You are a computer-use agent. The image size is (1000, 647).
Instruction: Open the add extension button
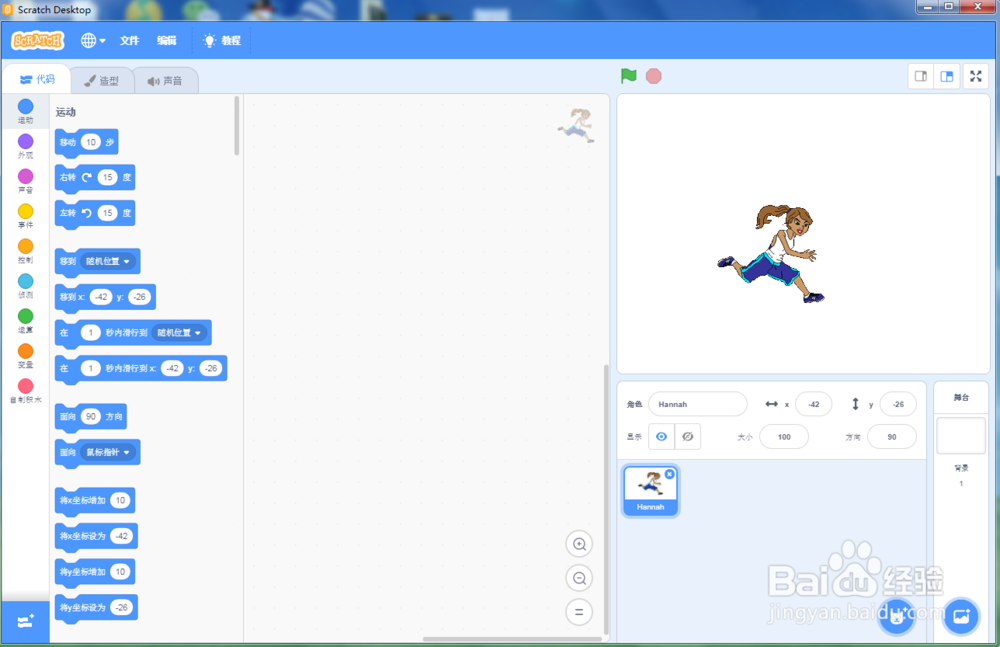pos(26,621)
